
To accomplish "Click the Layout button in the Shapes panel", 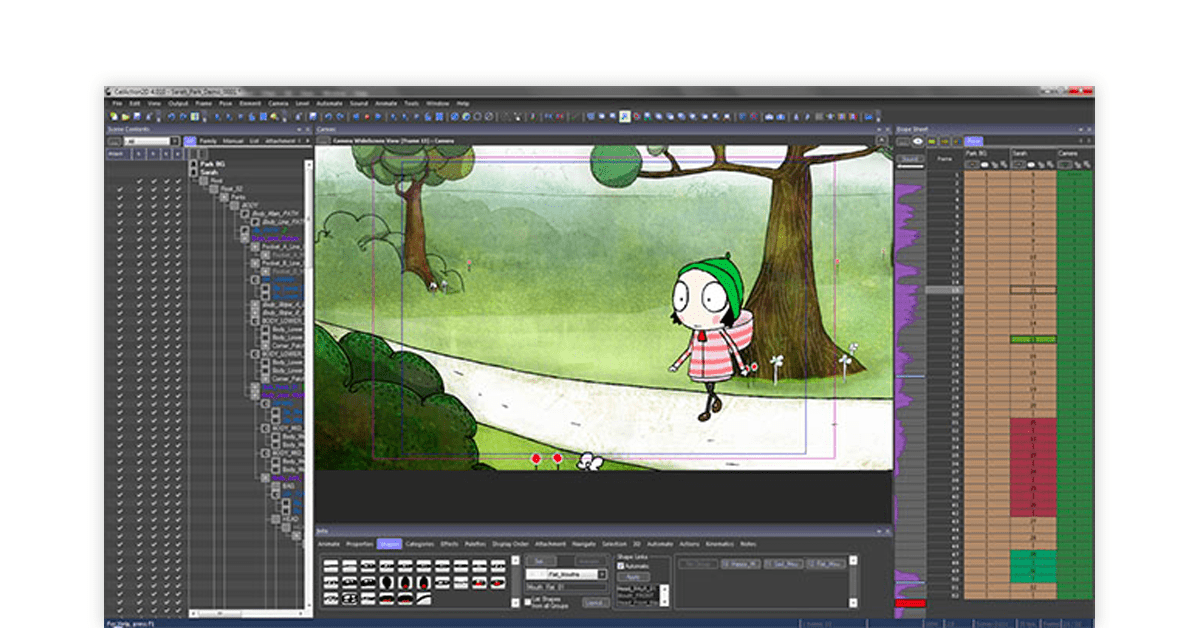I will pyautogui.click(x=597, y=601).
